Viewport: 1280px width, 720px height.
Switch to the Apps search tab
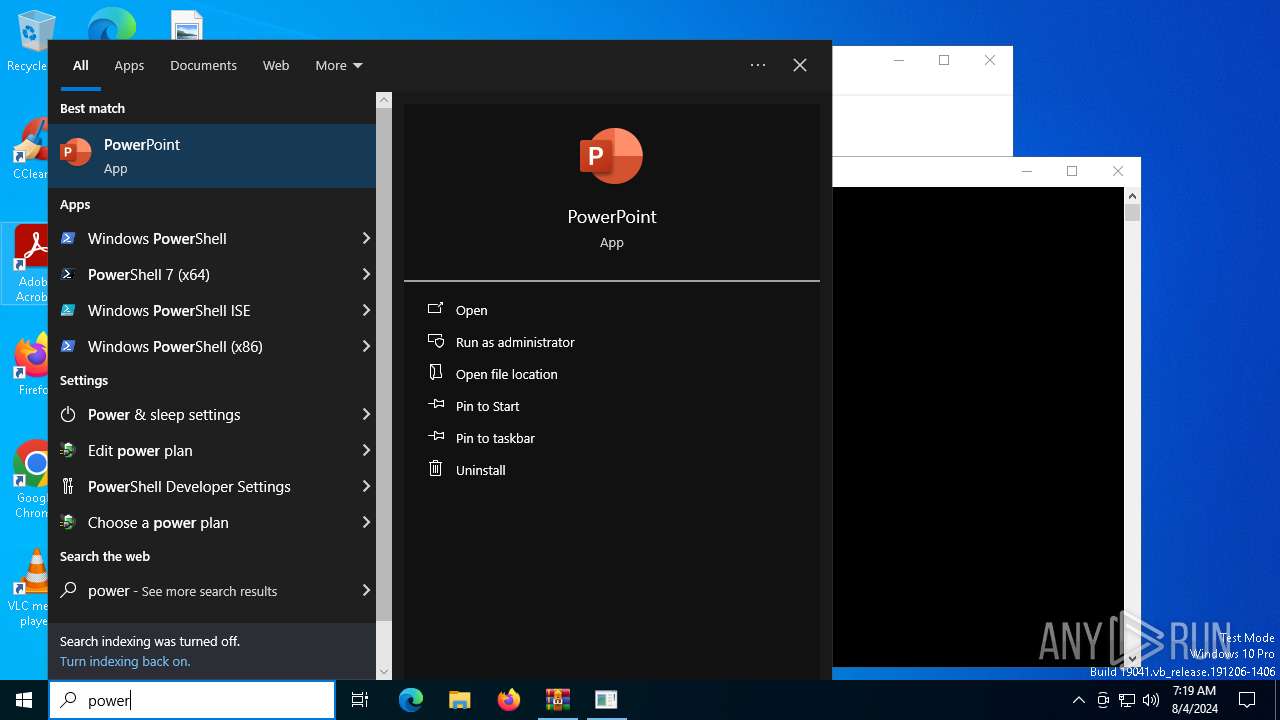point(129,65)
